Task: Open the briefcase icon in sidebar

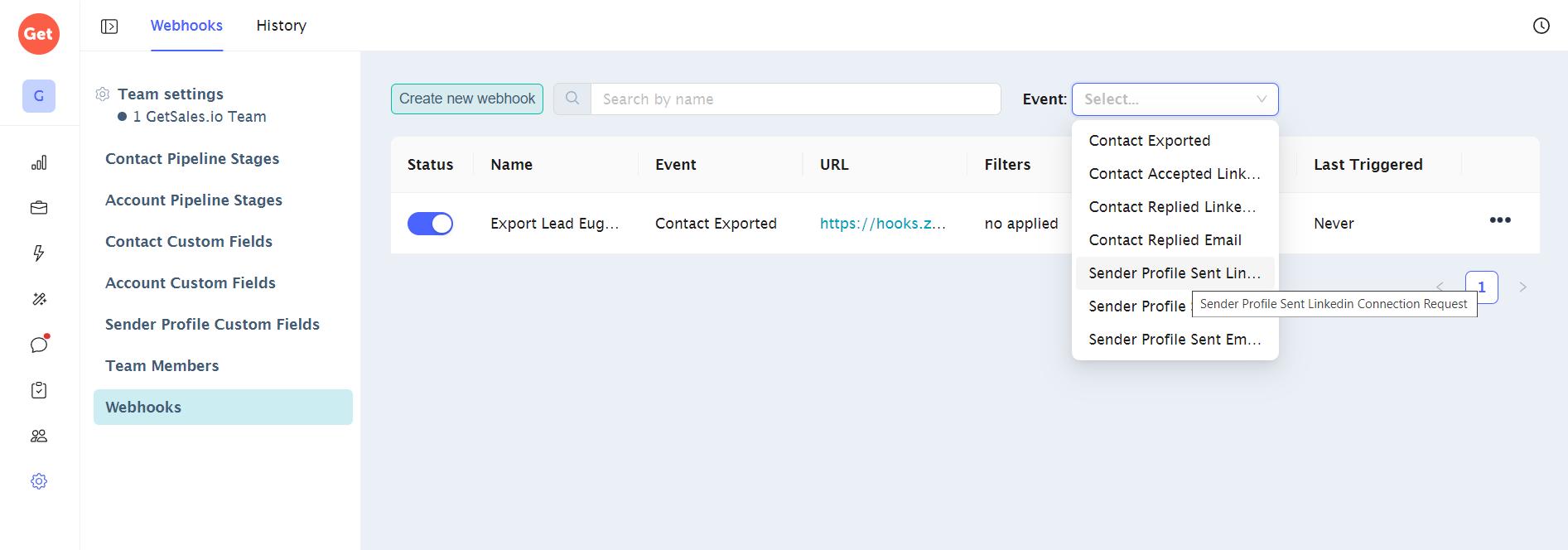Action: (x=39, y=208)
